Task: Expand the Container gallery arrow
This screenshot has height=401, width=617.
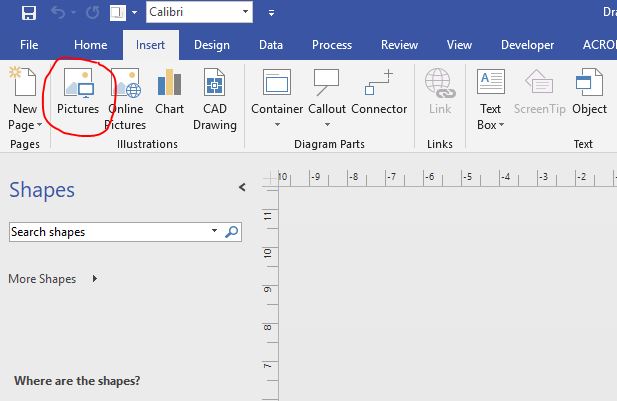Action: pos(277,124)
